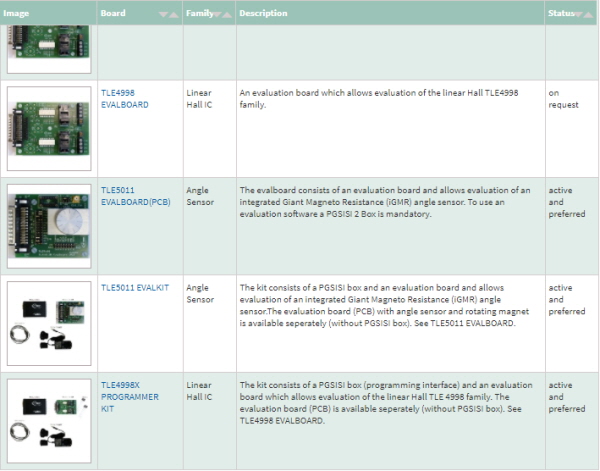This screenshot has width=600, height=471.
Task: Select Angle Sensor in TLE5011 EVALKIT row
Action: (200, 293)
